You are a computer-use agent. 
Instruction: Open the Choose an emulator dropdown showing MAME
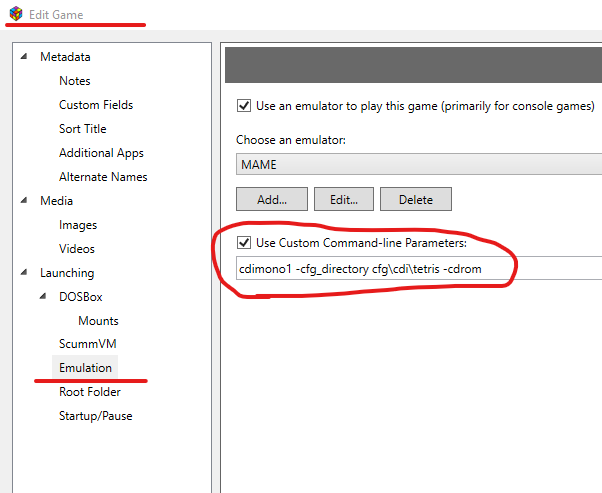[x=419, y=164]
